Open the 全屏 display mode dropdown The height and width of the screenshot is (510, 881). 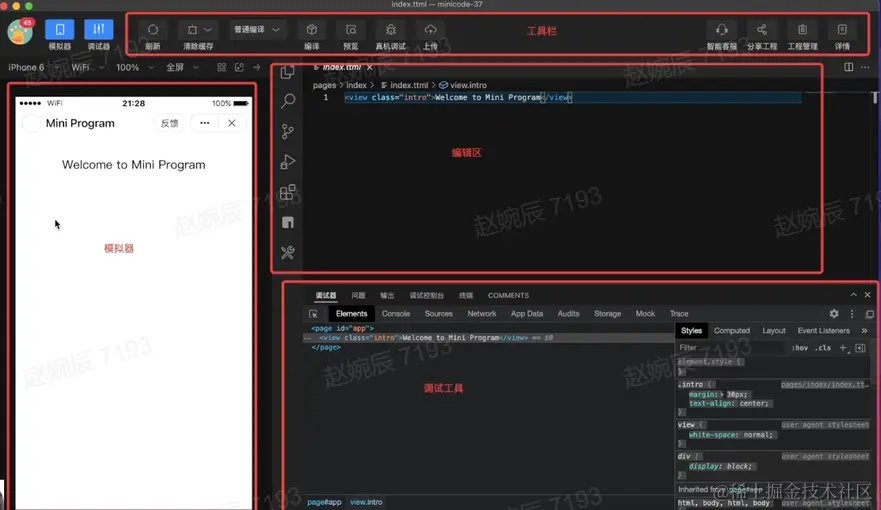point(182,67)
